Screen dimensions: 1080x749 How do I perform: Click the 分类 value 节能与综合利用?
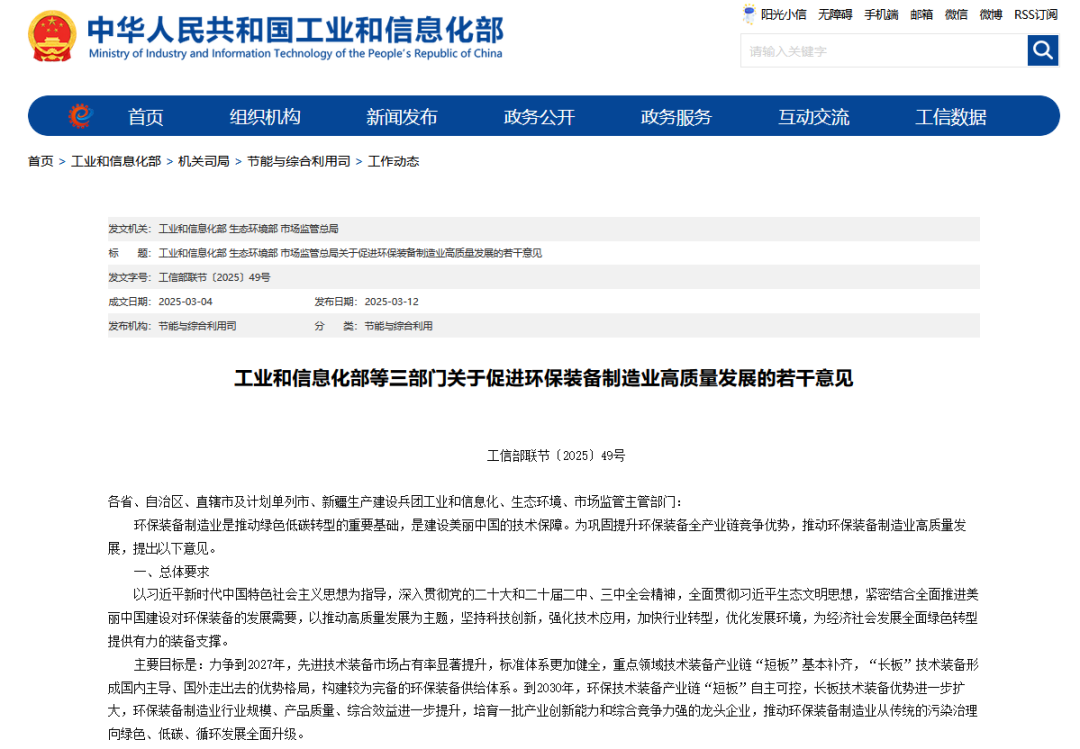[398, 326]
